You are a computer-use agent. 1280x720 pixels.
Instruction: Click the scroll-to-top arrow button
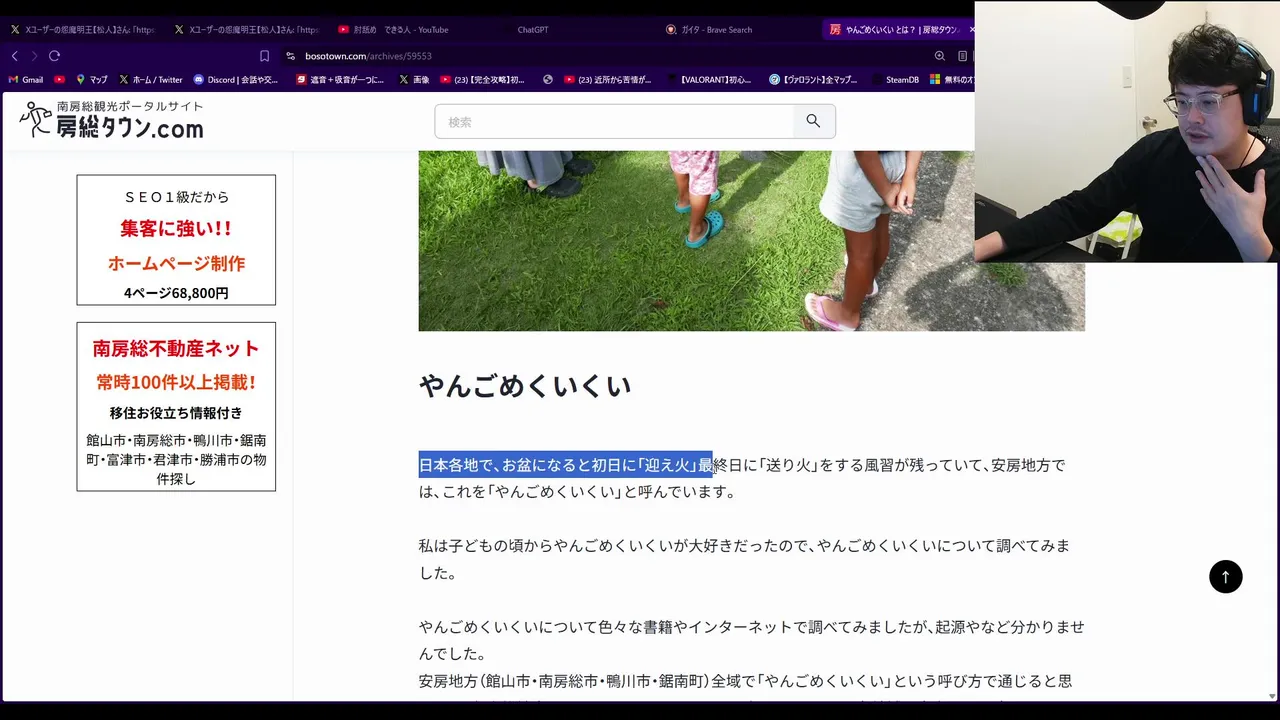(1226, 577)
